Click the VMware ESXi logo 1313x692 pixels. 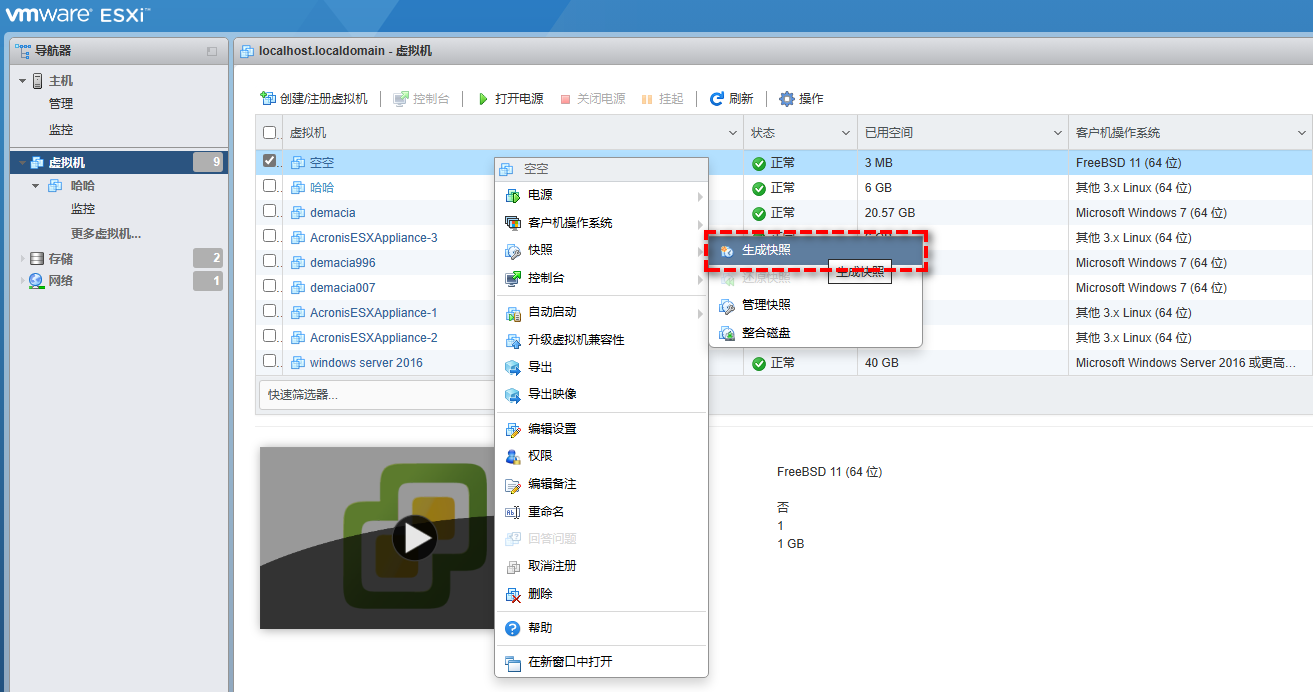78,15
